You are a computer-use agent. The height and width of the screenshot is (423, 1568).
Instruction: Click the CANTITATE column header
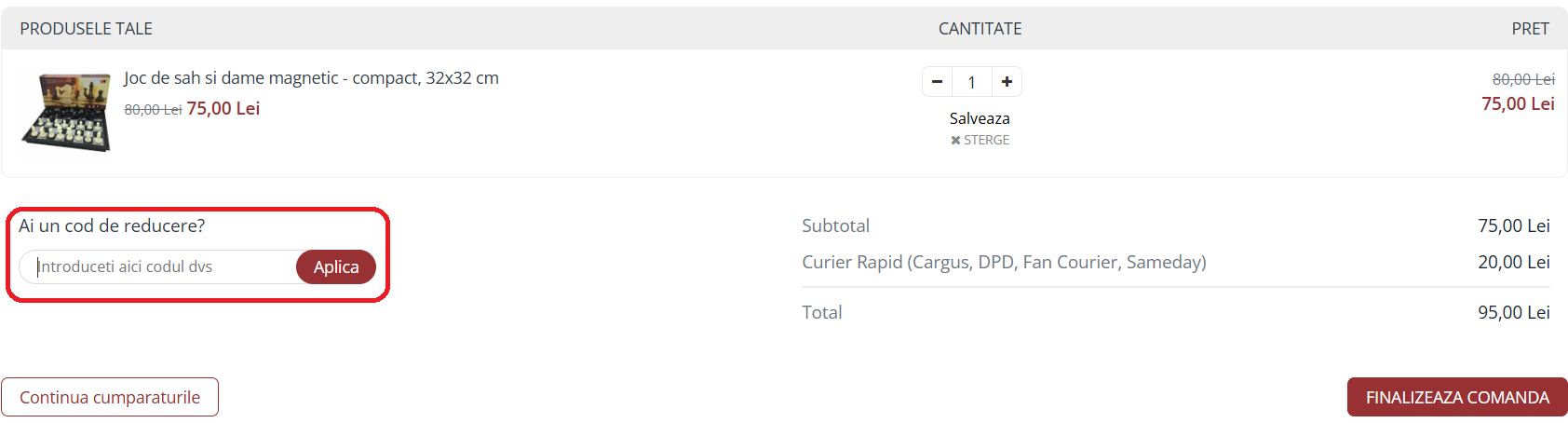point(980,29)
